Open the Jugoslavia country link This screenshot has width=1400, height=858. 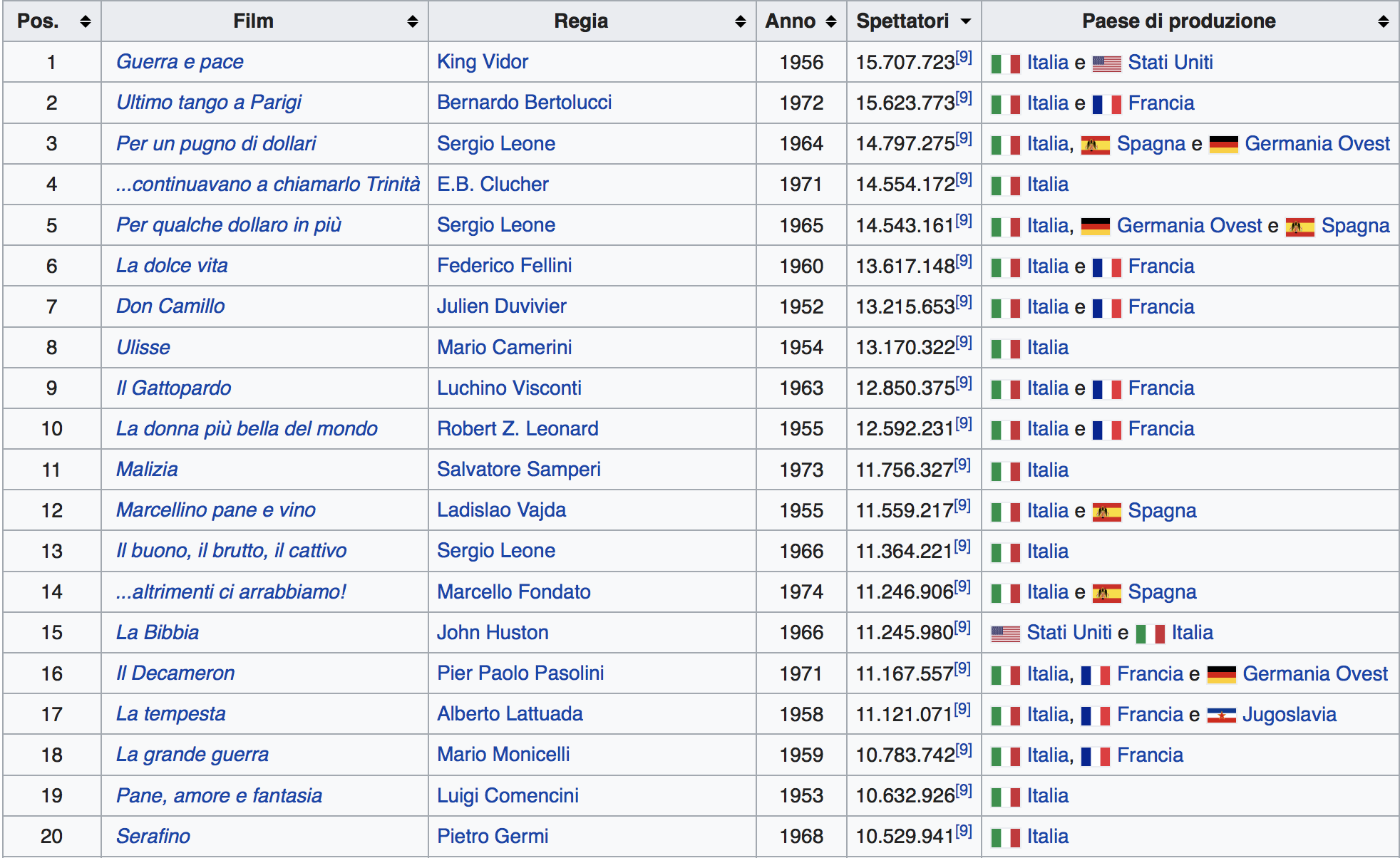[x=1289, y=715]
